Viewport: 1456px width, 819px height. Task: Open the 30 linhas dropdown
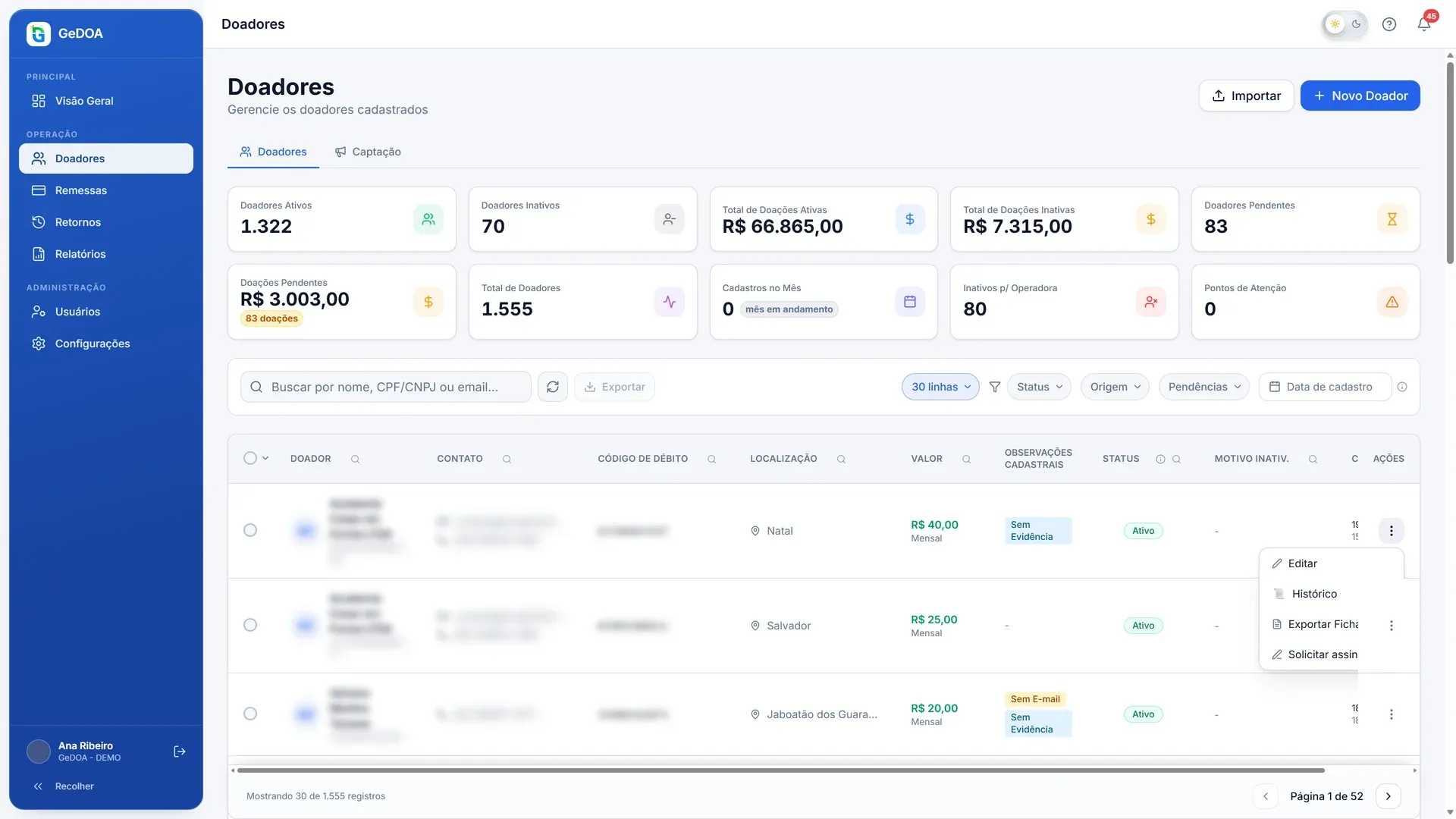point(940,387)
